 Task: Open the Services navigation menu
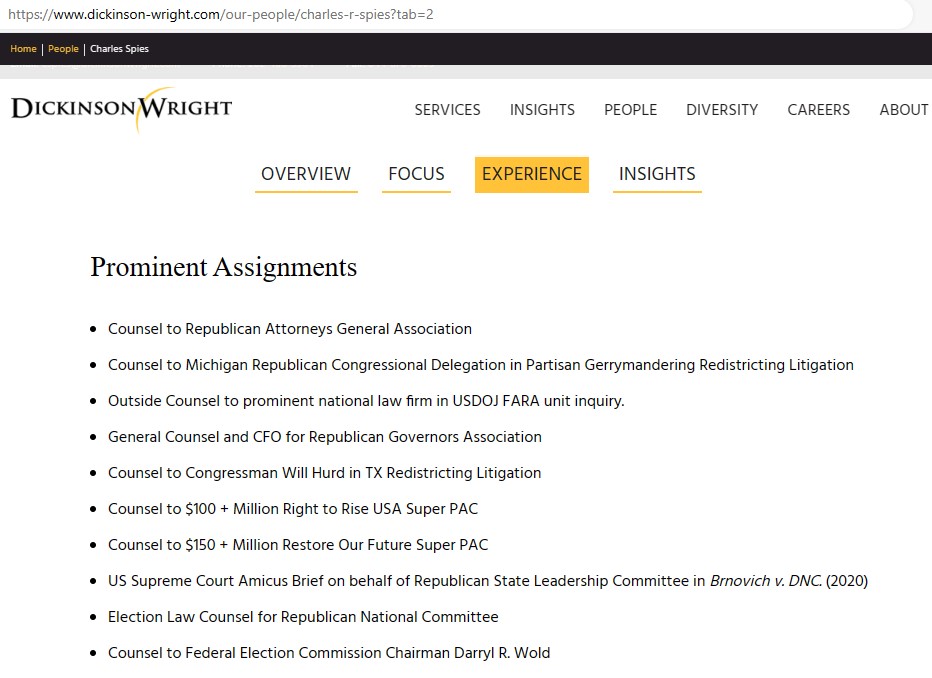coord(448,110)
